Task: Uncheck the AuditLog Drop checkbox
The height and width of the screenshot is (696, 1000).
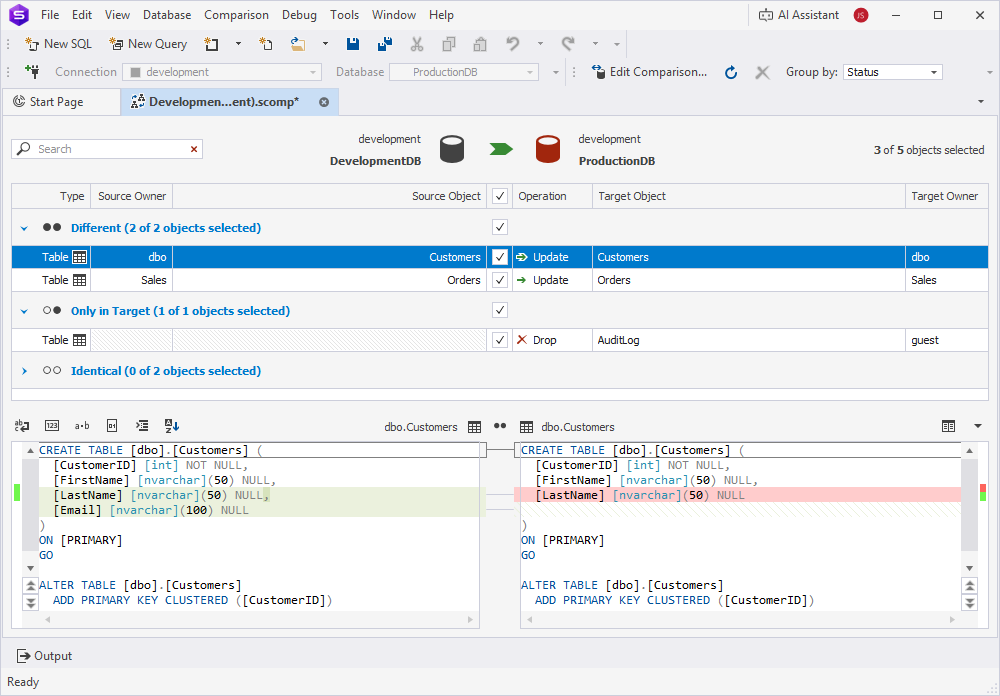Action: (x=500, y=340)
